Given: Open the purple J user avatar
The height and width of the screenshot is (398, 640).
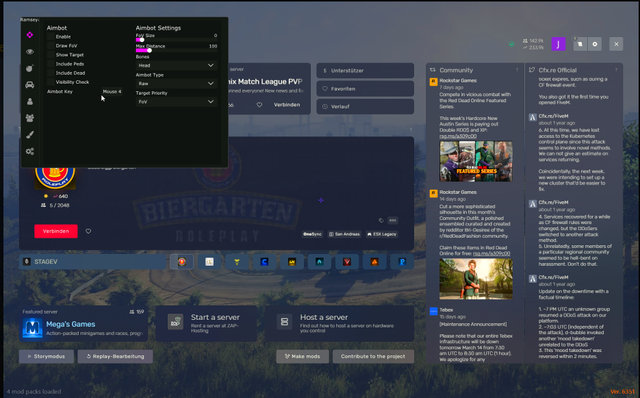Looking at the screenshot, I should pos(558,44).
